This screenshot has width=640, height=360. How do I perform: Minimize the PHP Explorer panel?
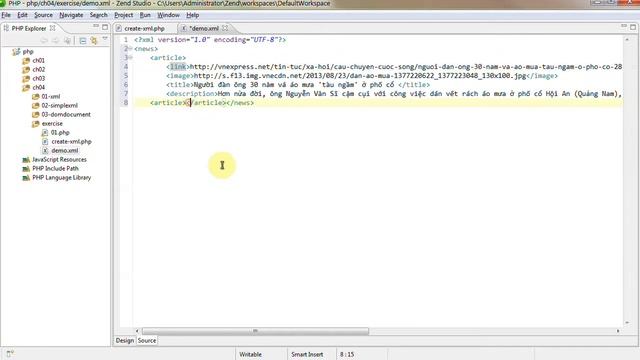pyautogui.click(x=96, y=27)
